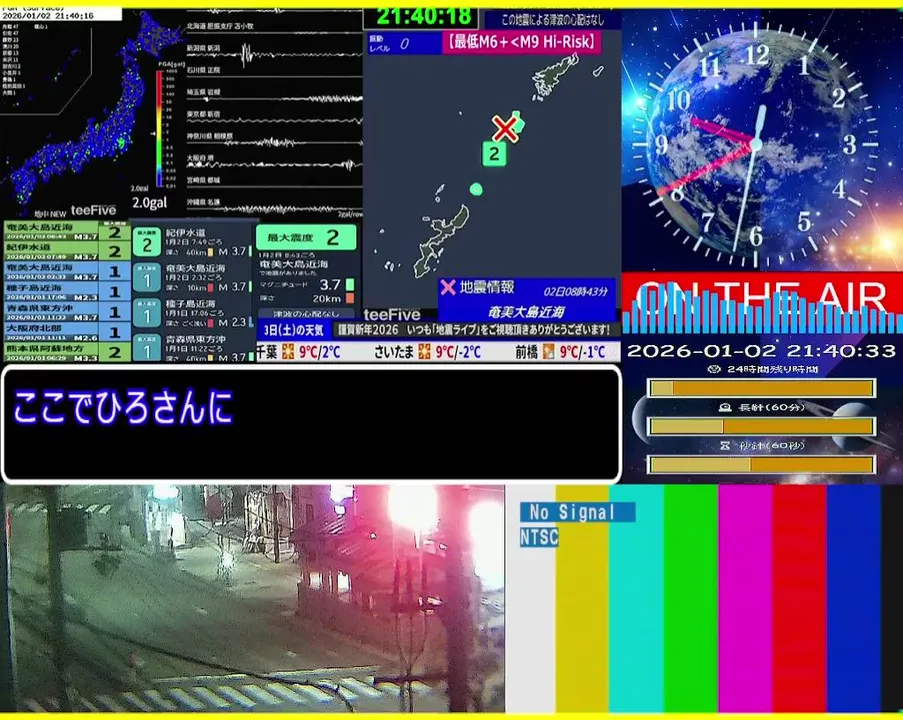Click the この地震による津波の心配はなし notice
Image resolution: width=903 pixels, height=720 pixels.
coord(553,20)
